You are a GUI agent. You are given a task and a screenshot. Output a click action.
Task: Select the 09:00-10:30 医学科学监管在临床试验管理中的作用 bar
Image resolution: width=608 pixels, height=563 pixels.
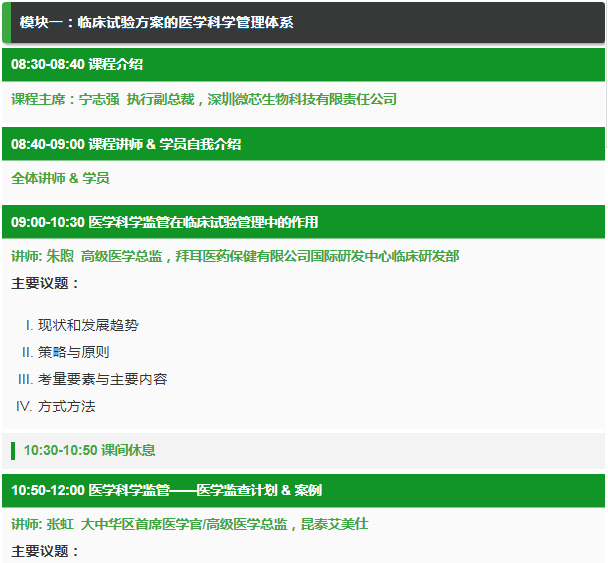[303, 222]
